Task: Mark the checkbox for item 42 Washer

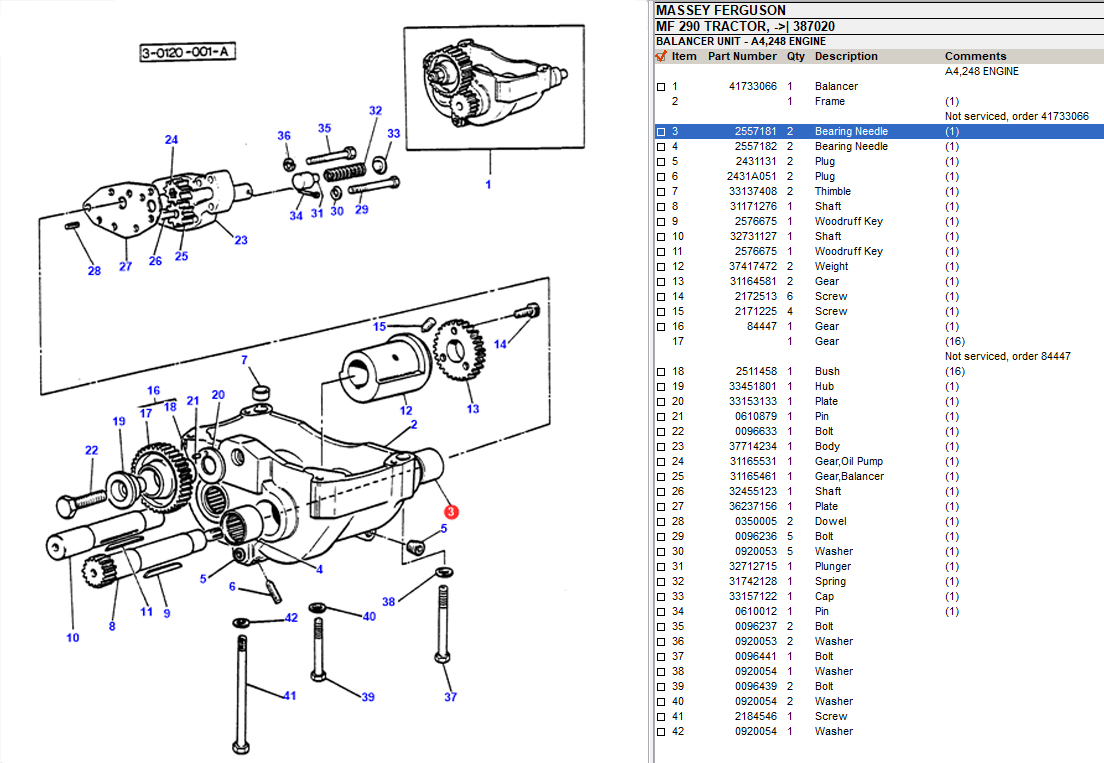Action: click(660, 732)
